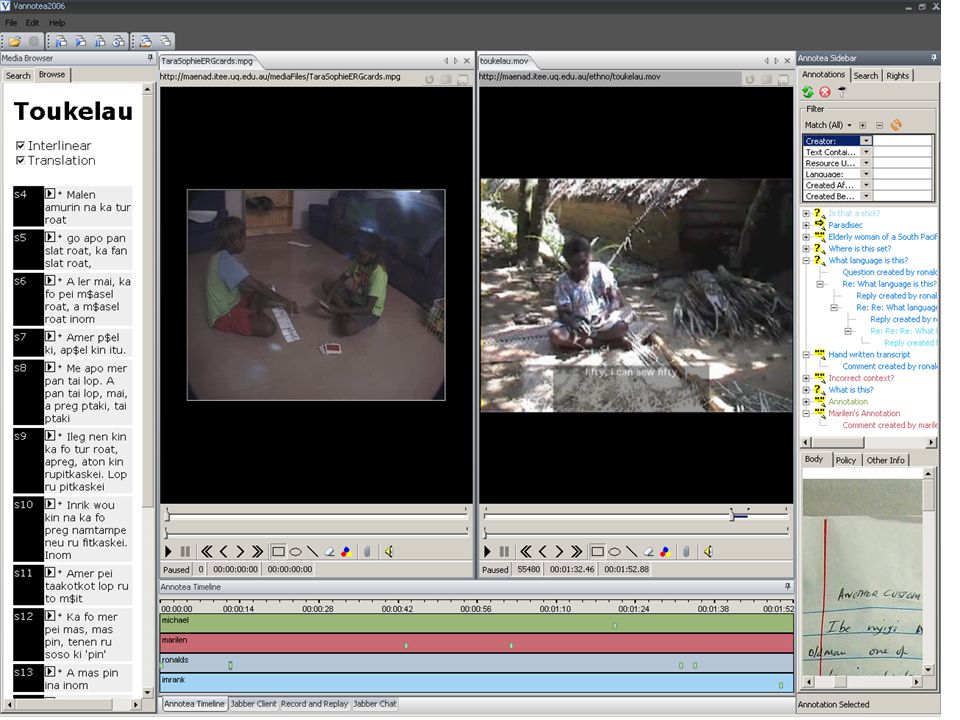Select line drawing tool in TaraSophieERGcards player
This screenshot has width=960, height=720.
(x=312, y=552)
